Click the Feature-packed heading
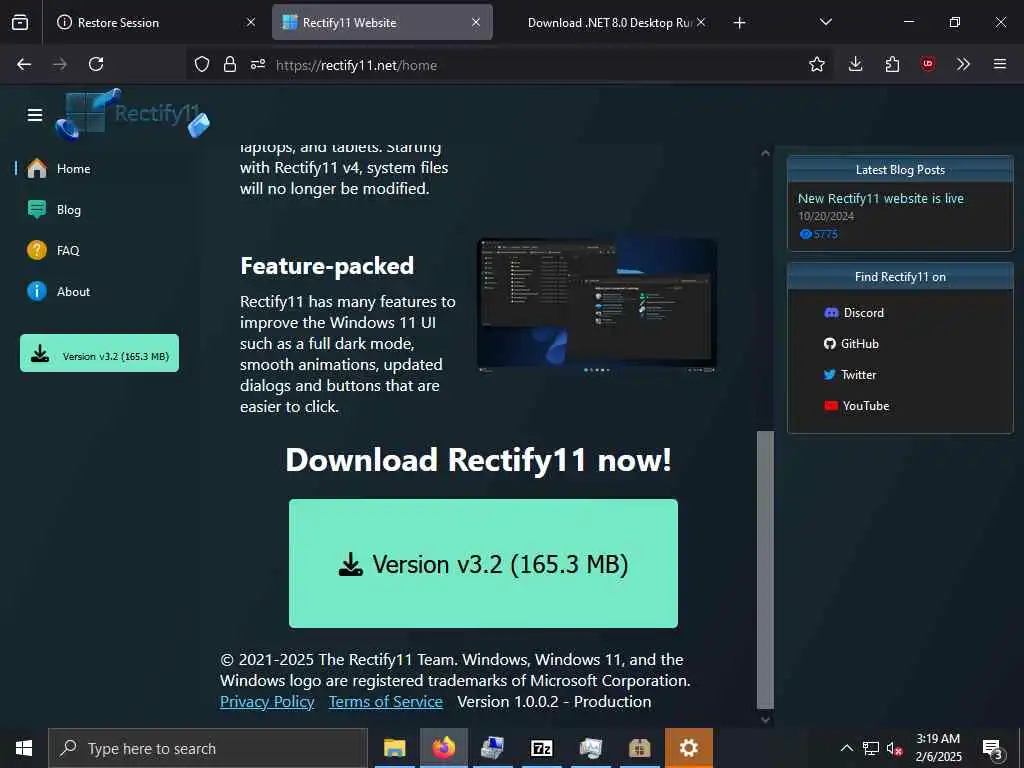 tap(327, 266)
